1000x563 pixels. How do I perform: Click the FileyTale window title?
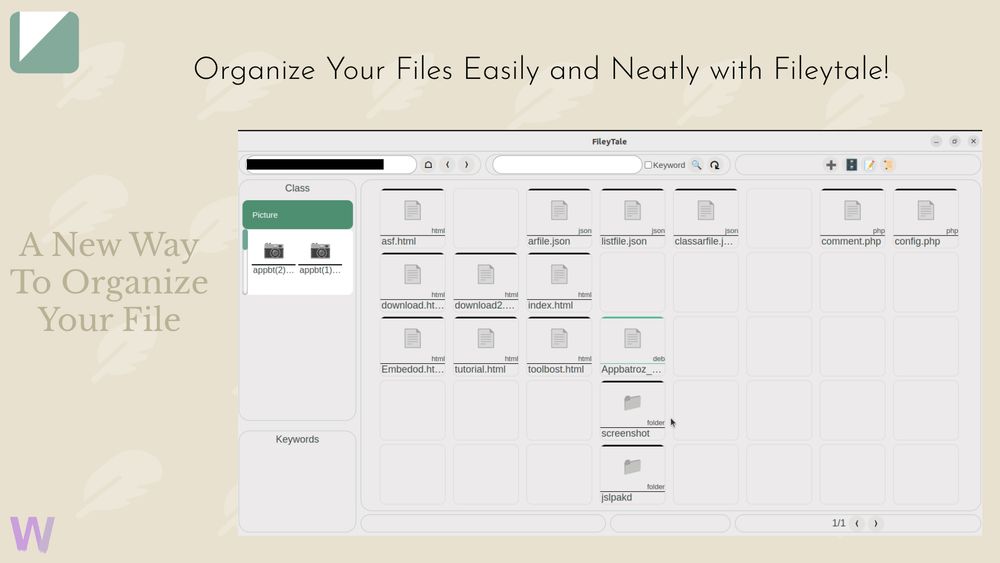pos(609,142)
